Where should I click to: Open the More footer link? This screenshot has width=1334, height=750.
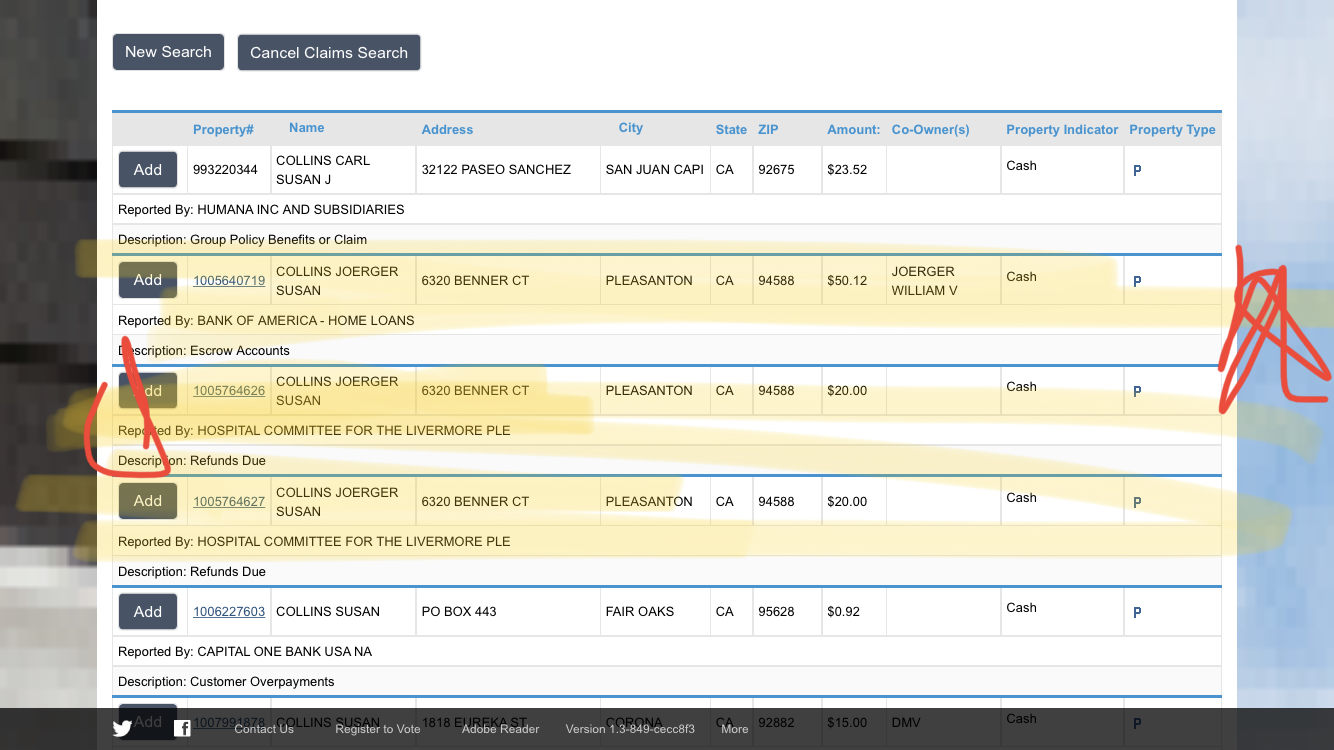pyautogui.click(x=734, y=729)
